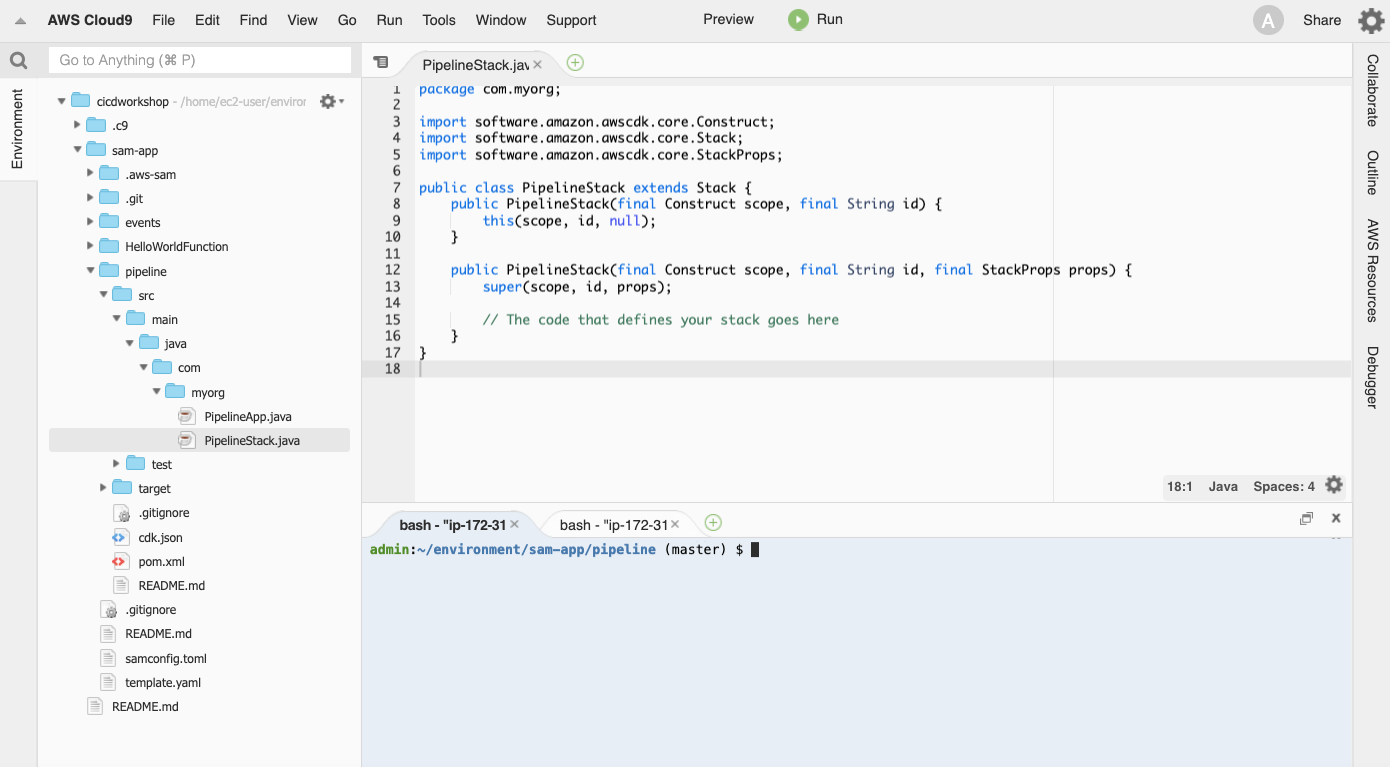
Task: Click the Go to Anything search field
Action: (200, 60)
